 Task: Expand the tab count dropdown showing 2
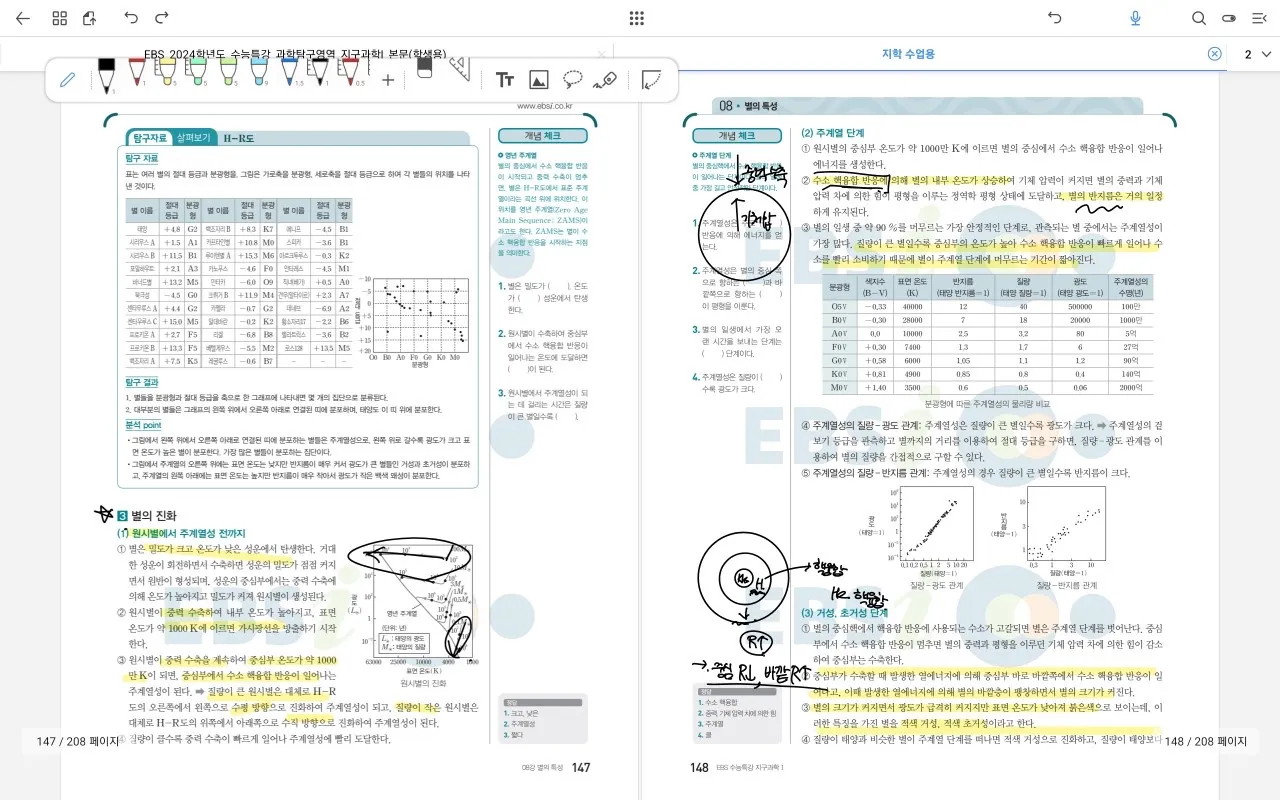pos(1257,54)
